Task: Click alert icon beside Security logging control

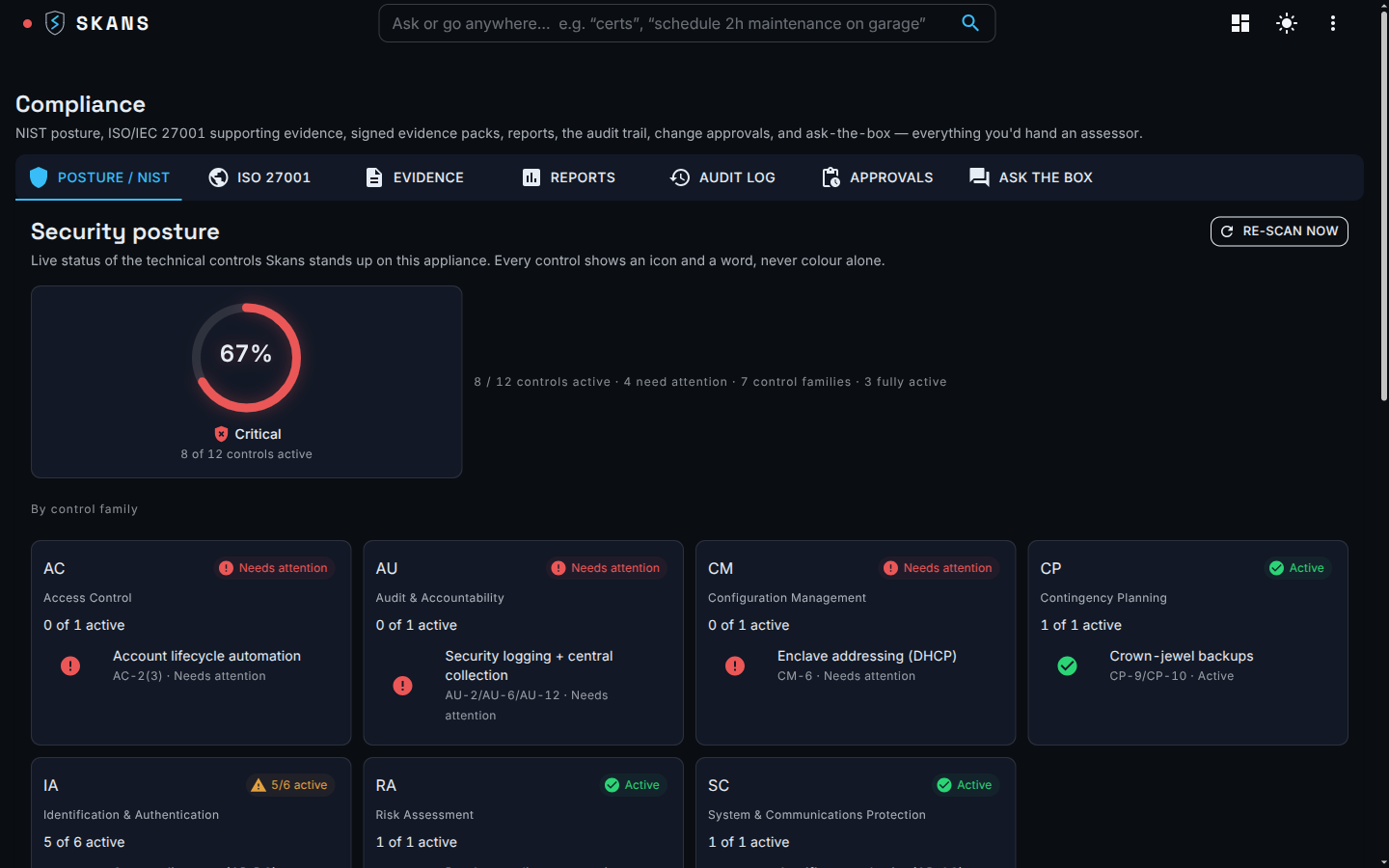Action: coord(403,686)
